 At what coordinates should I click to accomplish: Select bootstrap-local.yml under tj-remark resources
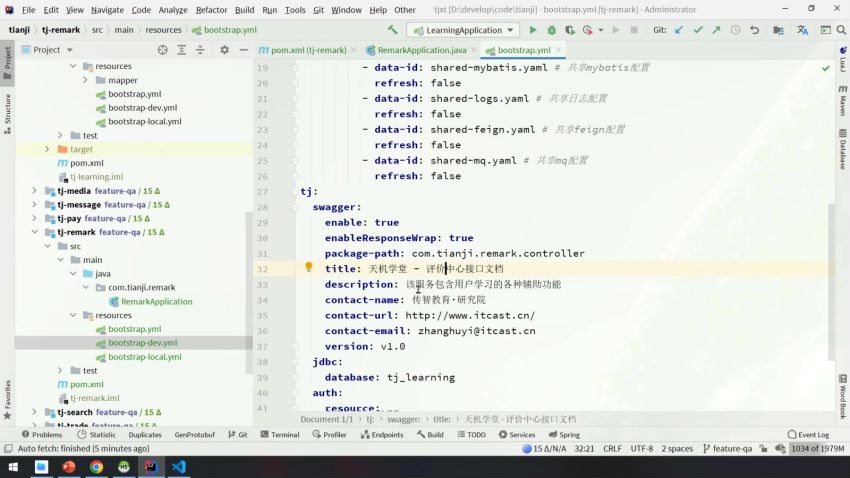point(145,357)
